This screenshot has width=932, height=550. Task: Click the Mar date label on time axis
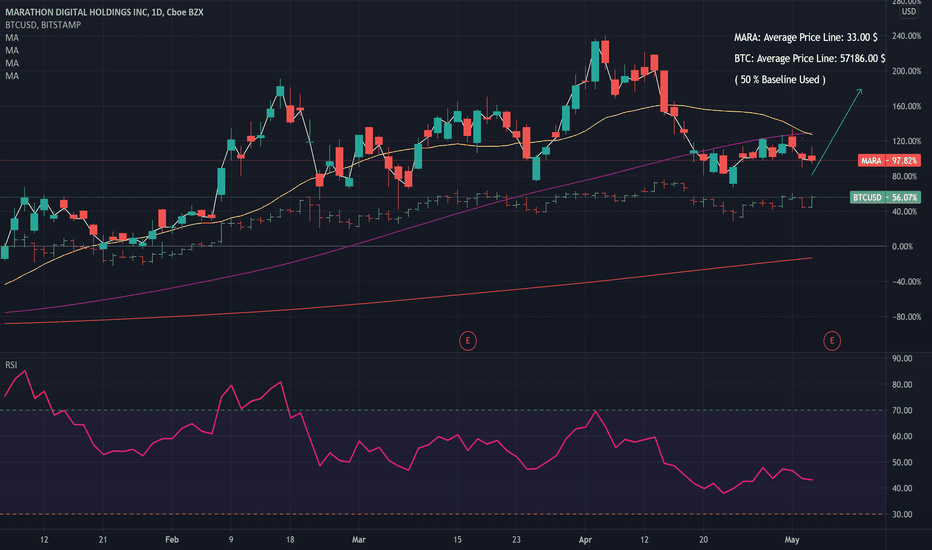pos(358,540)
